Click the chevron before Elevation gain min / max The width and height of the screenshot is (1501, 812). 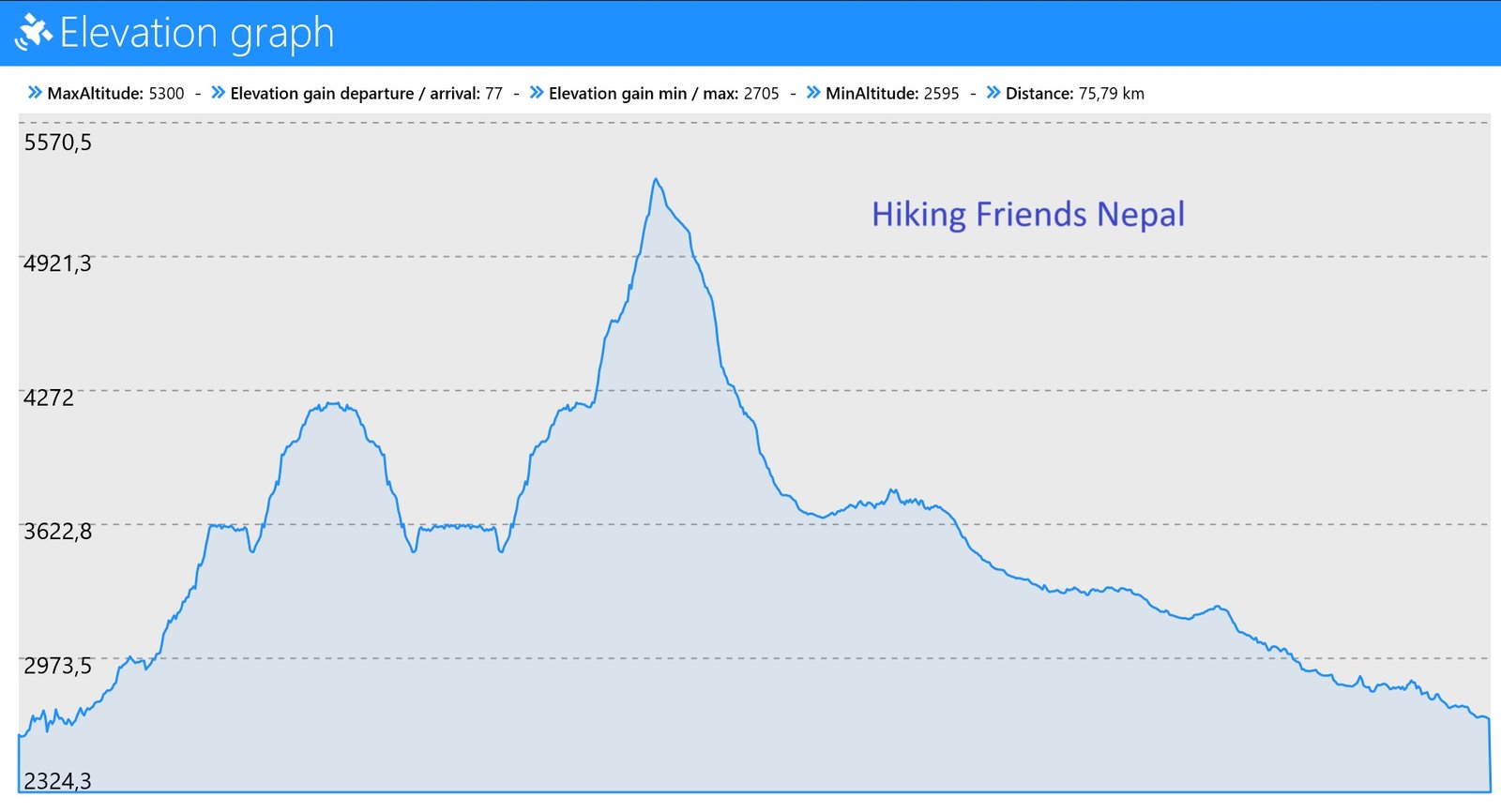tap(537, 93)
